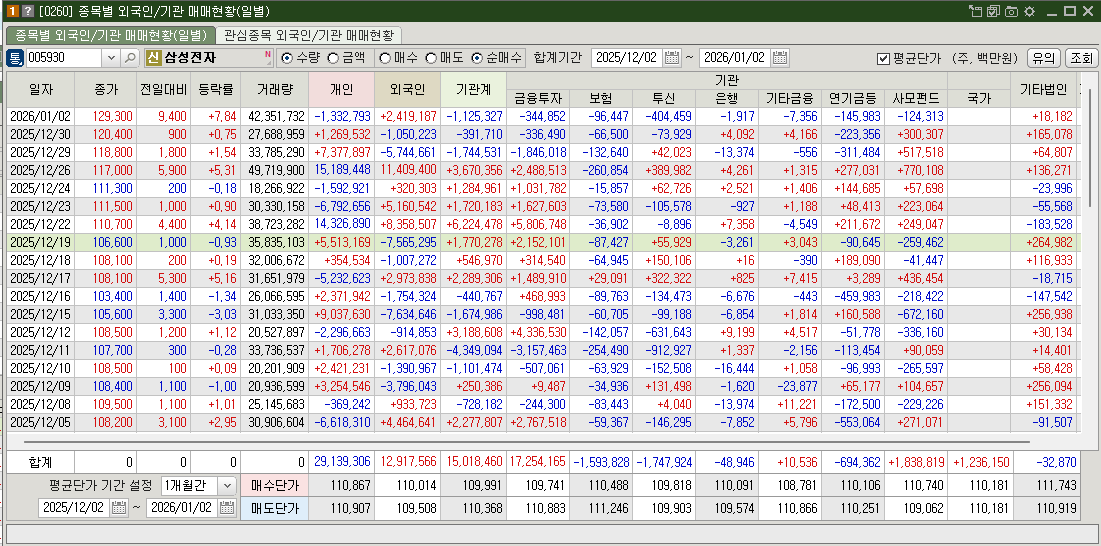Click the top start date field 2025/12/02
This screenshot has width=1101, height=546.
627,58
